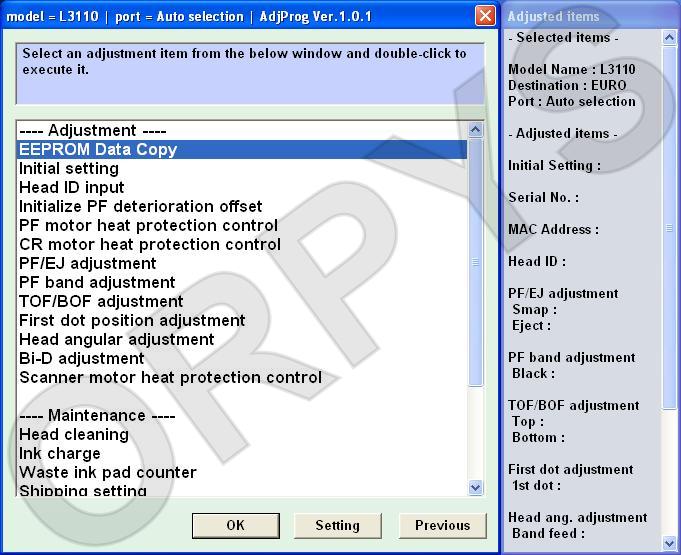Click Head ID label in side panel
This screenshot has height=555, width=681.
537,261
